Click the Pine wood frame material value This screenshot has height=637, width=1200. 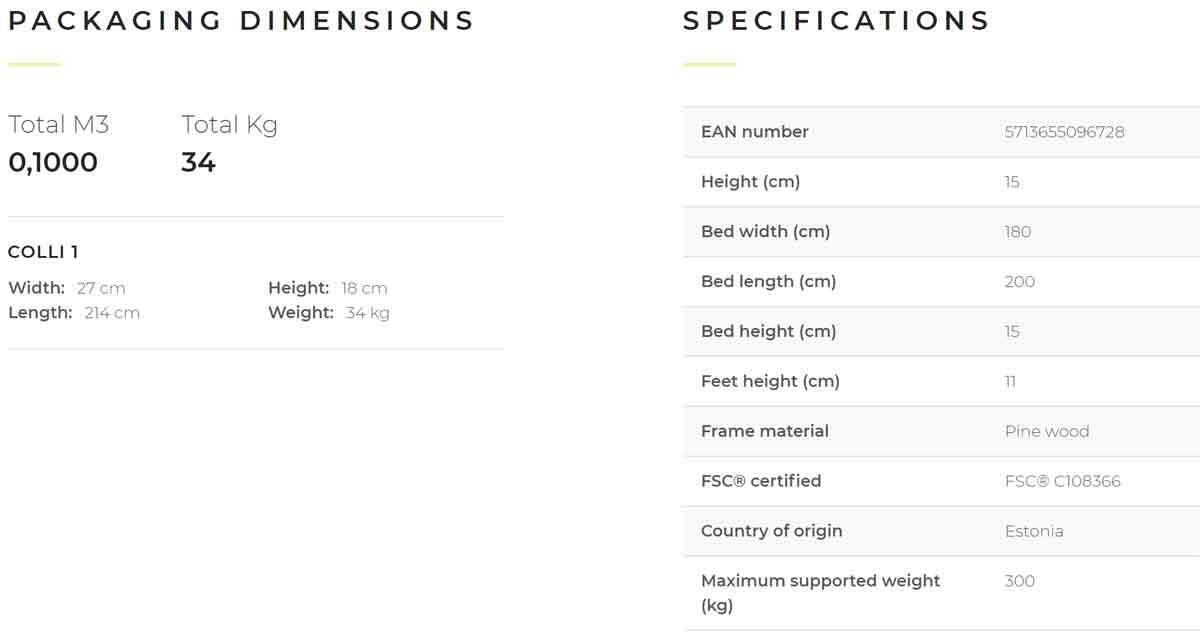[1046, 431]
